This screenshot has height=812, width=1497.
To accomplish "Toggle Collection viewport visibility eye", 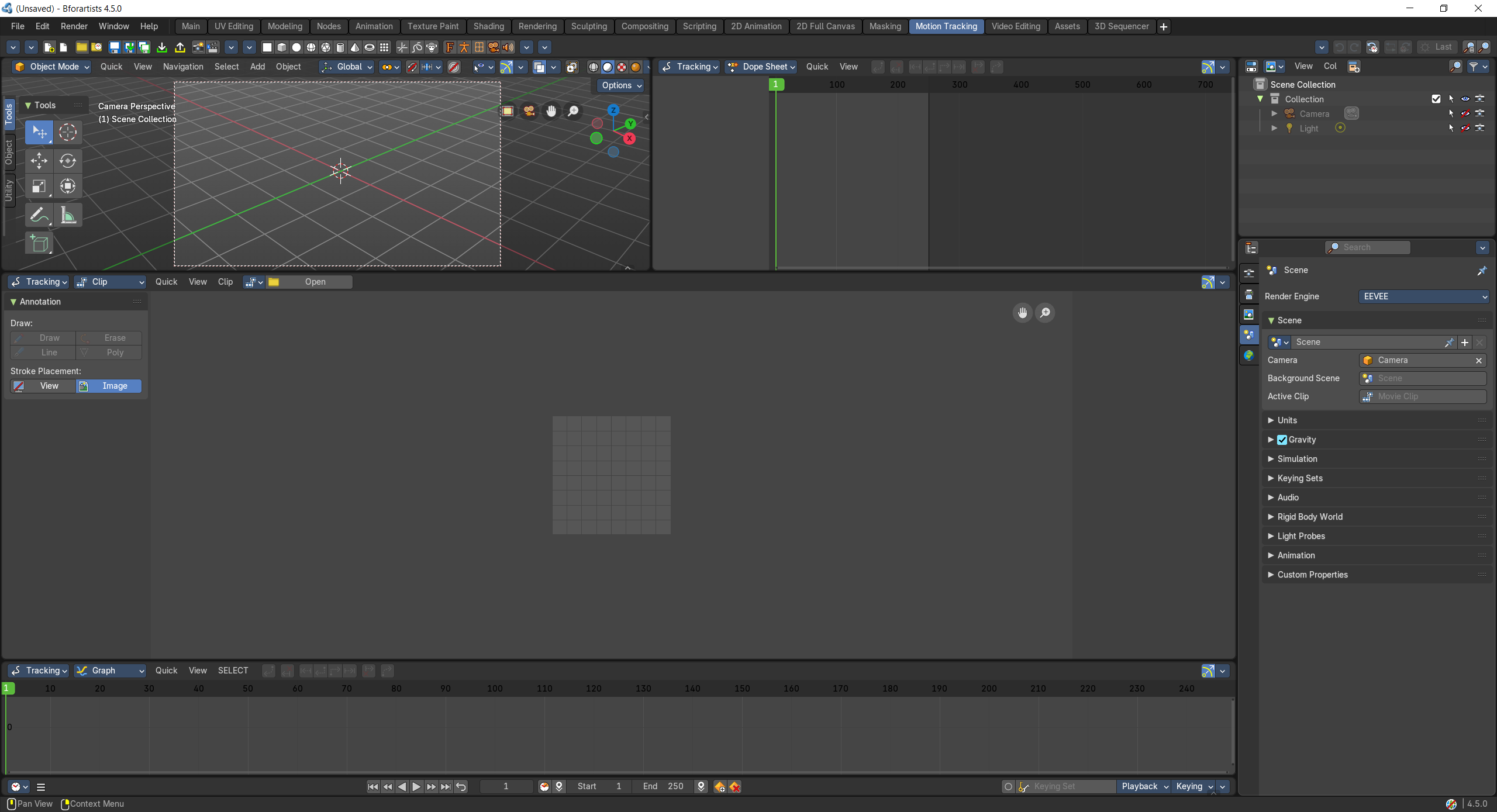I will click(x=1465, y=99).
